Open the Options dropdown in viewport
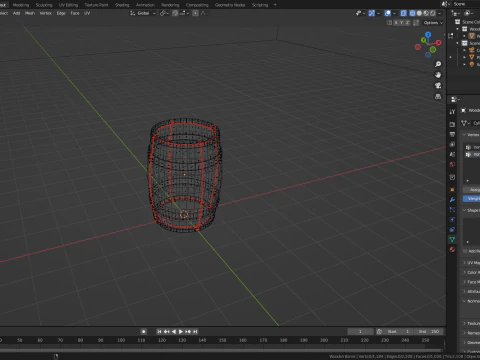The width and height of the screenshot is (480, 360). (x=433, y=23)
